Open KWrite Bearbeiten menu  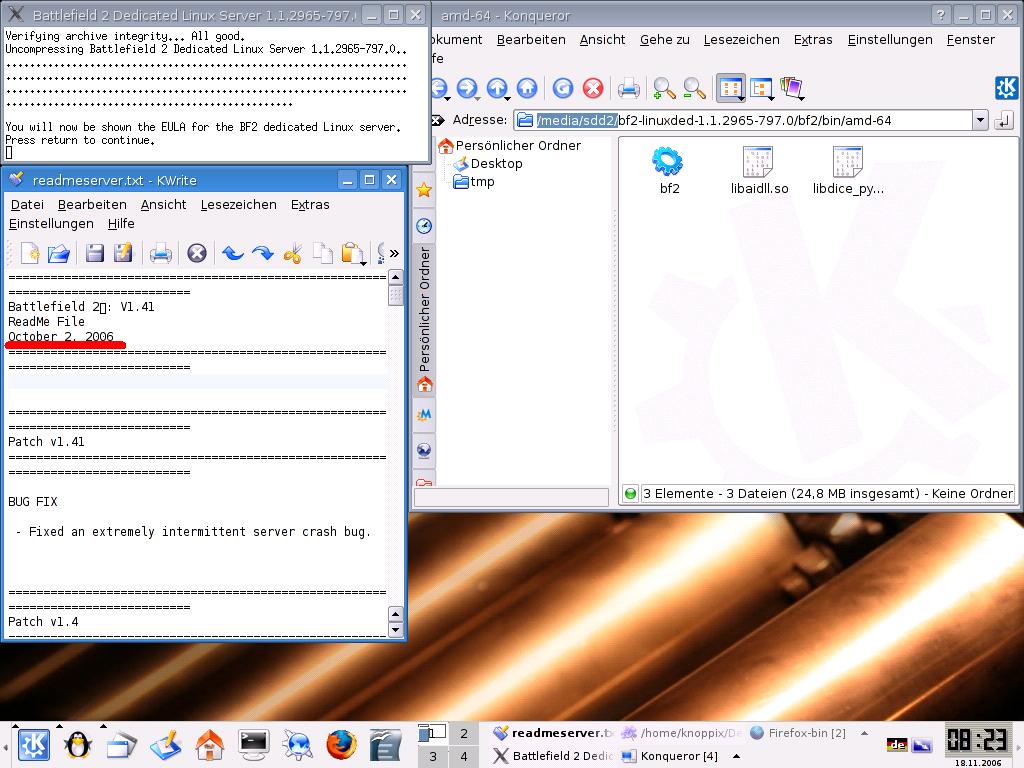click(92, 204)
